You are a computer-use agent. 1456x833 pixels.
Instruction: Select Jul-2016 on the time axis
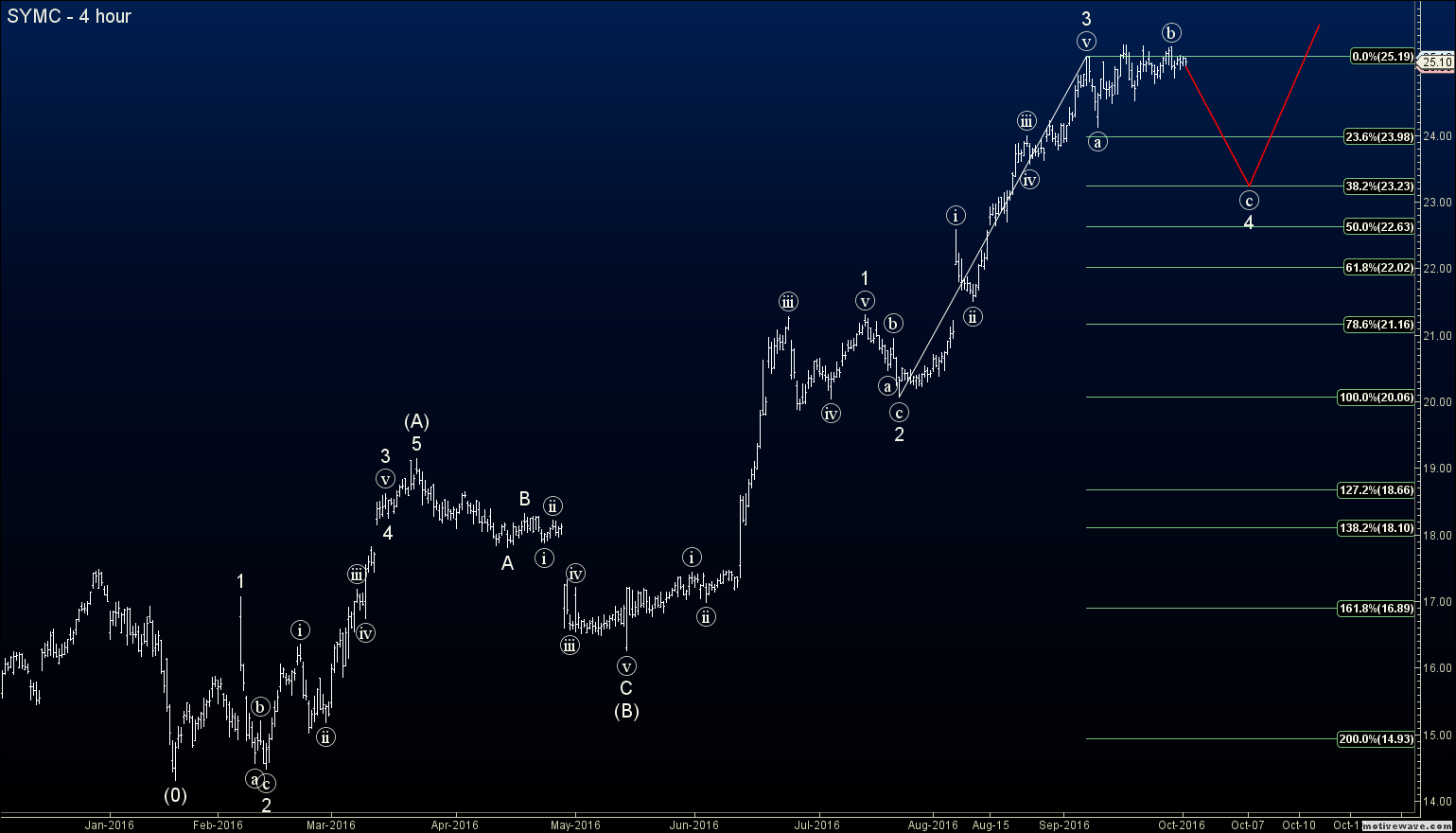pyautogui.click(x=817, y=824)
